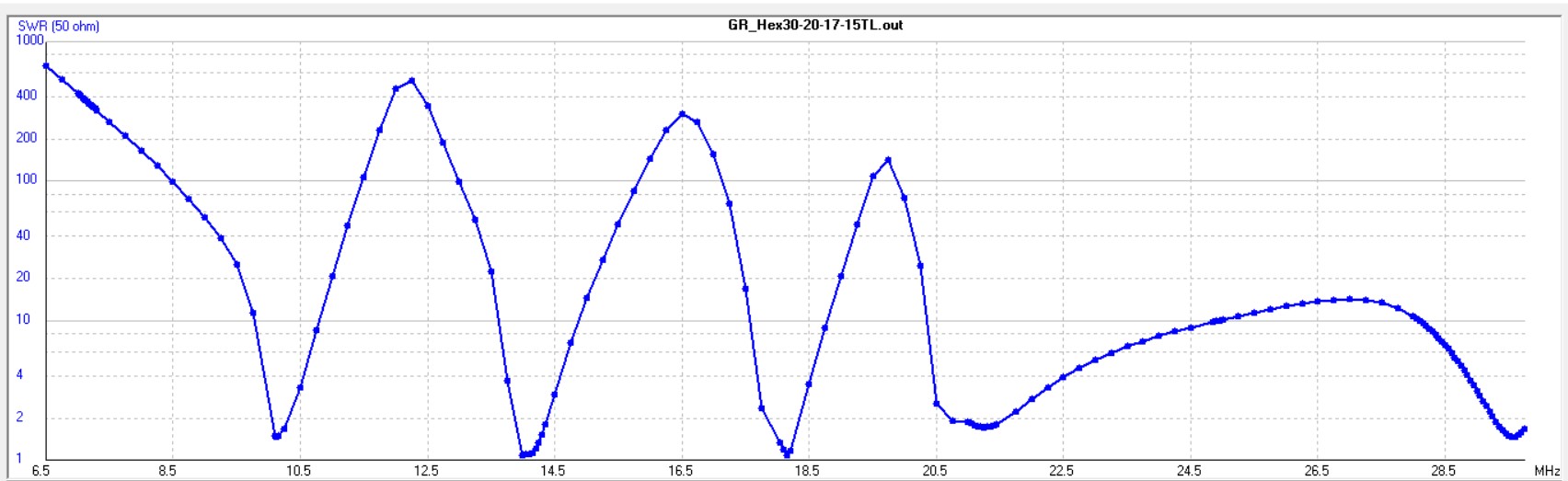Click the 28.5 frequency axis label
The height and width of the screenshot is (481, 1568).
coord(1444,471)
